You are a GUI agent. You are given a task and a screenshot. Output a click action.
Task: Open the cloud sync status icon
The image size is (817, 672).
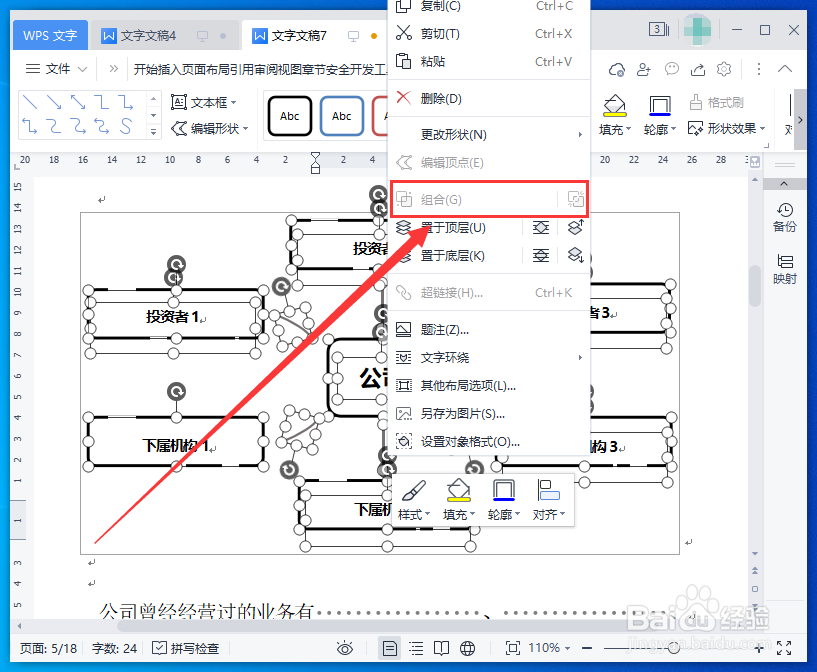[x=616, y=69]
